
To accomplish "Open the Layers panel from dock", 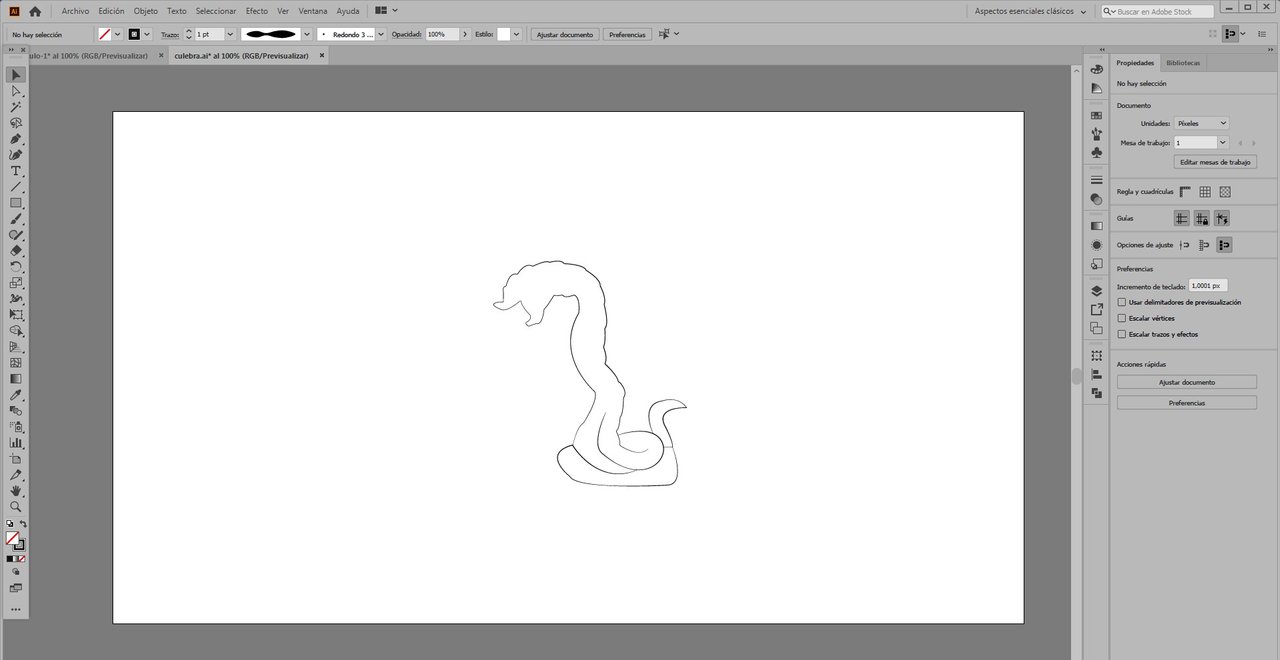I will click(1096, 291).
